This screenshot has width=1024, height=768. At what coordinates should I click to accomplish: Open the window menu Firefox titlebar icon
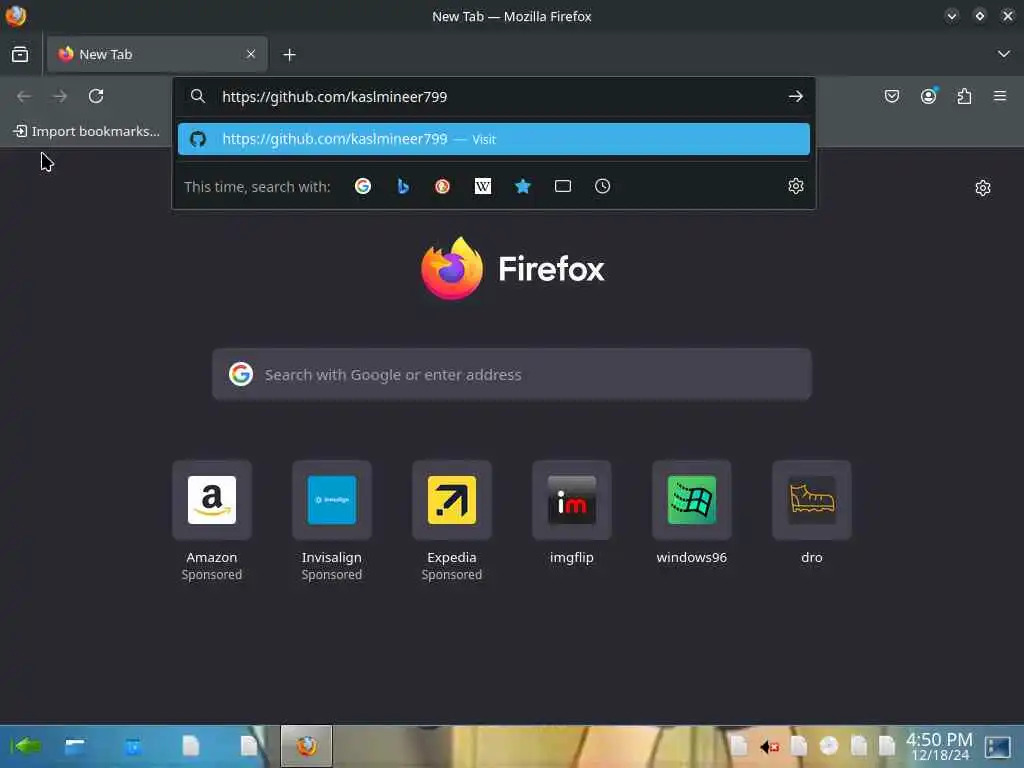pyautogui.click(x=16, y=16)
